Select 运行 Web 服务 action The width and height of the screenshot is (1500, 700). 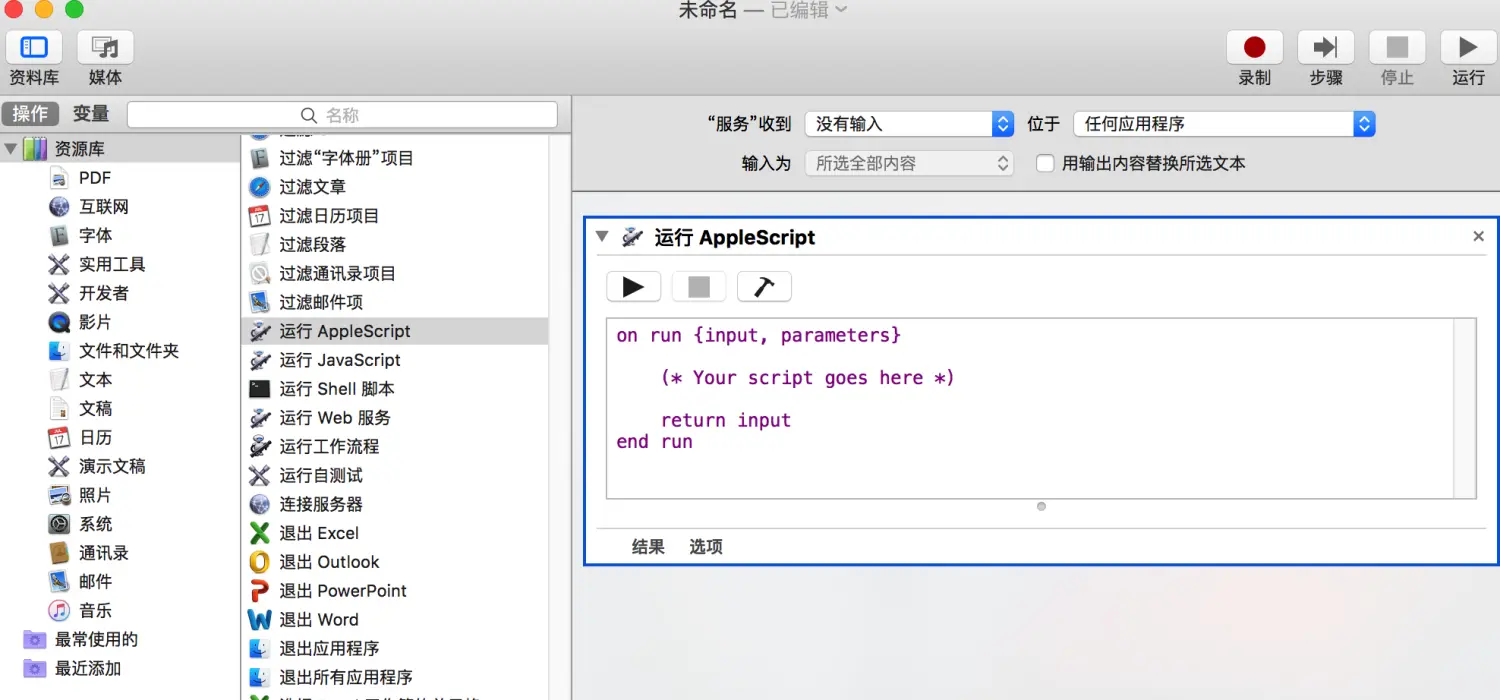[395, 418]
